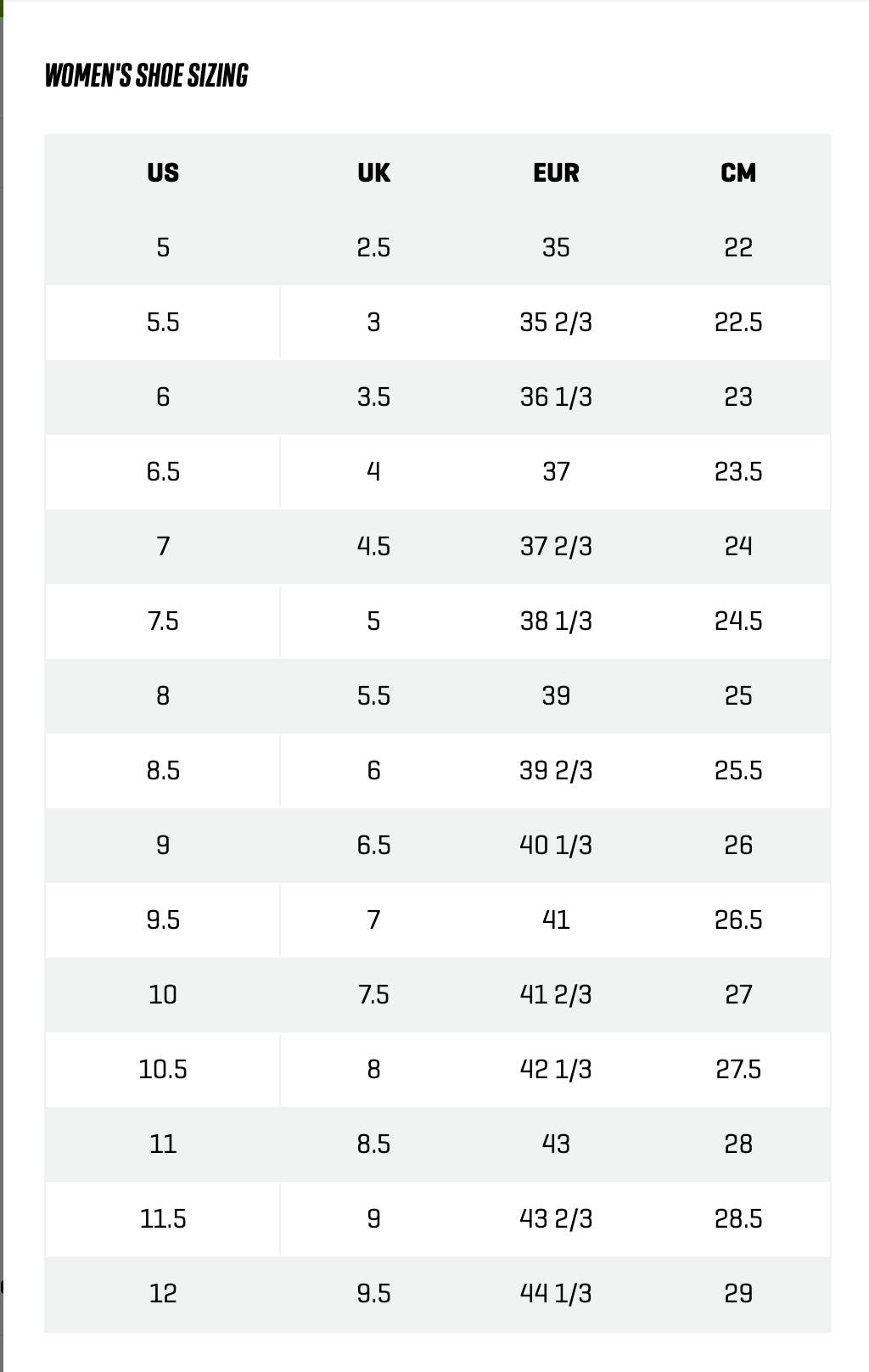Select the 26.5 CM cell
The width and height of the screenshot is (869, 1372).
pos(738,920)
